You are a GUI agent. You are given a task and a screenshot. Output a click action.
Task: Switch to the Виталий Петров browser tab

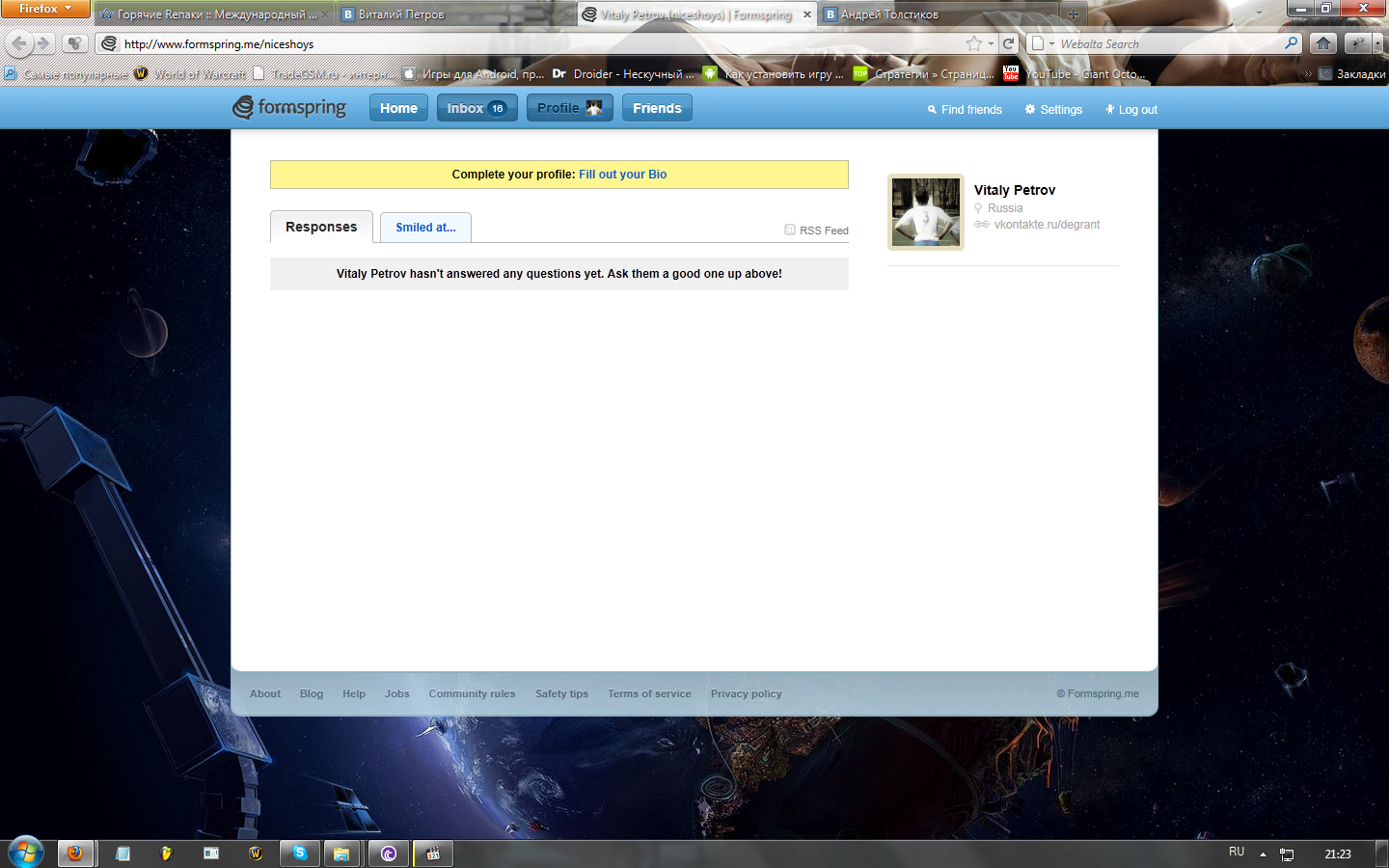point(455,14)
